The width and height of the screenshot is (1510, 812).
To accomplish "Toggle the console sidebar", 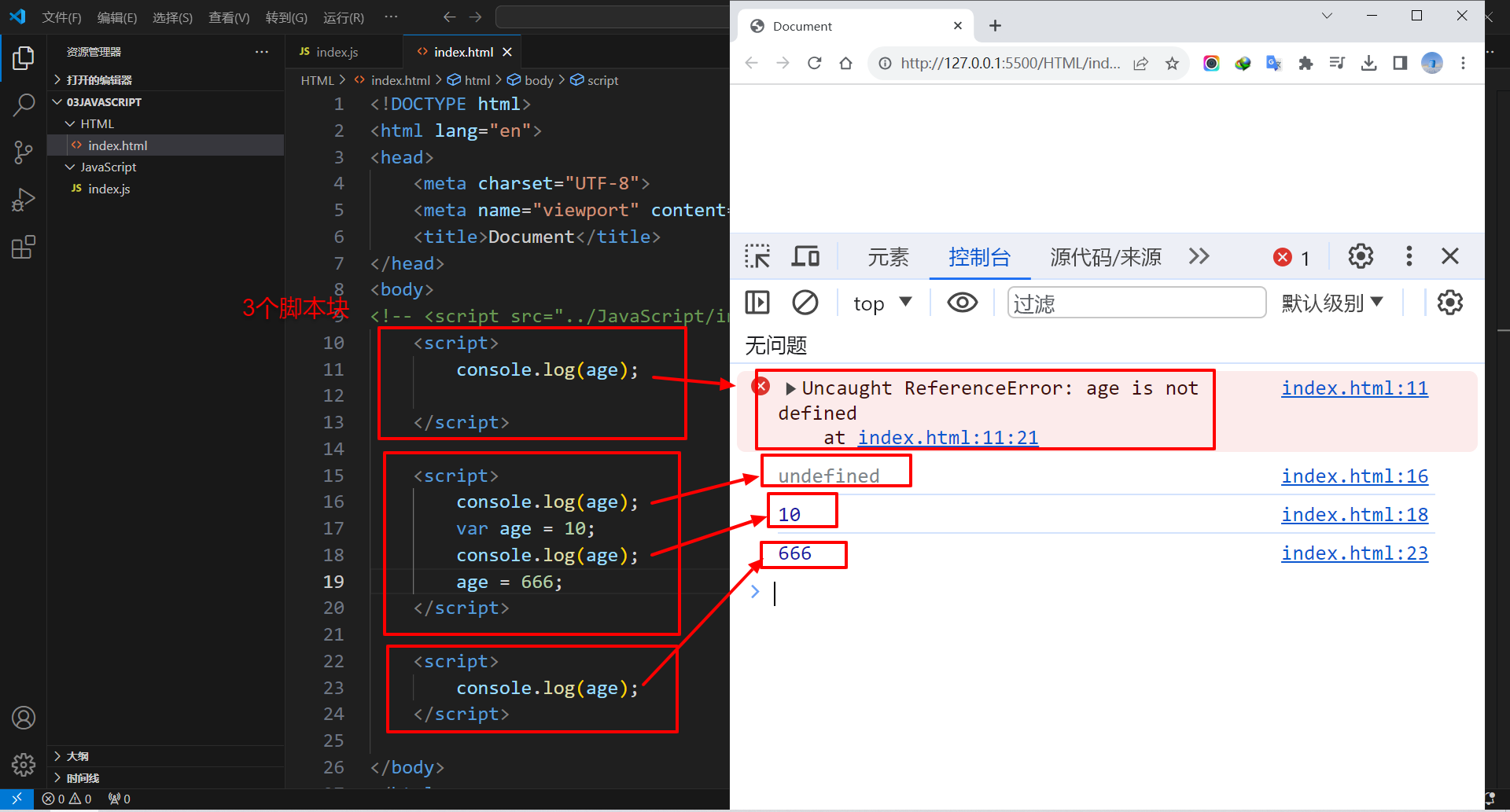I will click(x=757, y=303).
